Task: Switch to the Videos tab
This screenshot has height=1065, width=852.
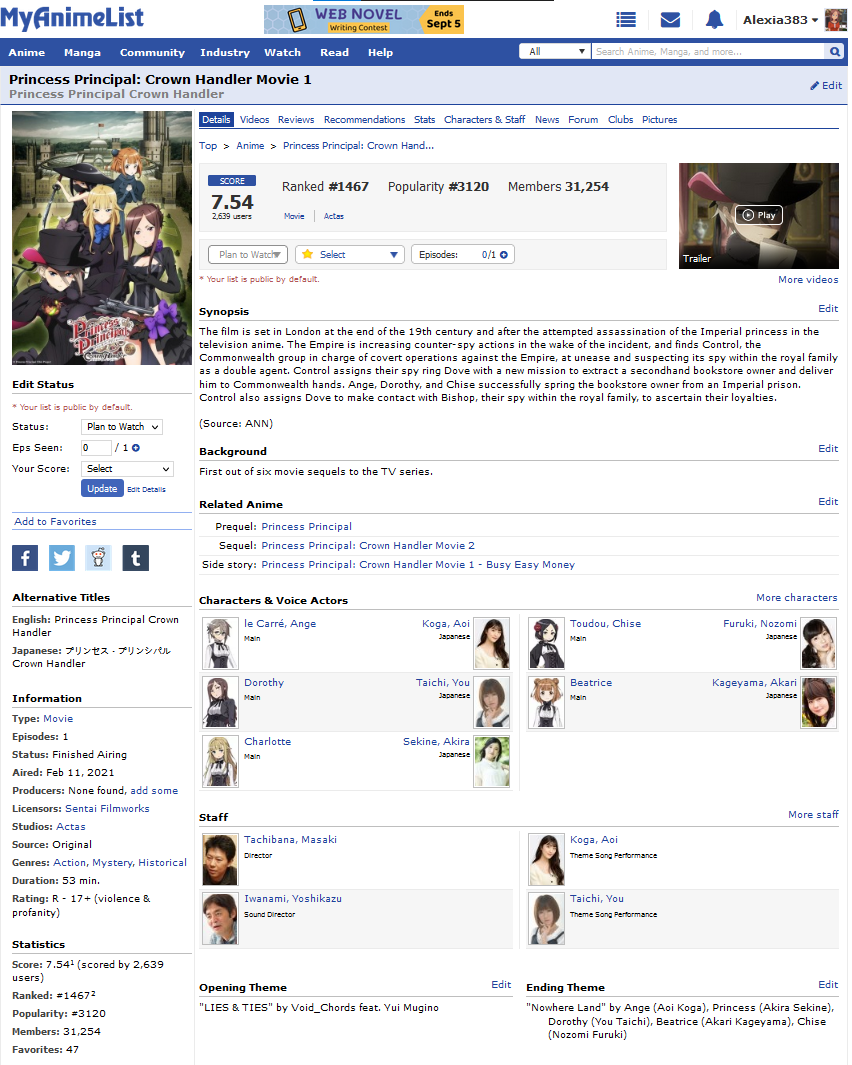Action: pyautogui.click(x=255, y=120)
